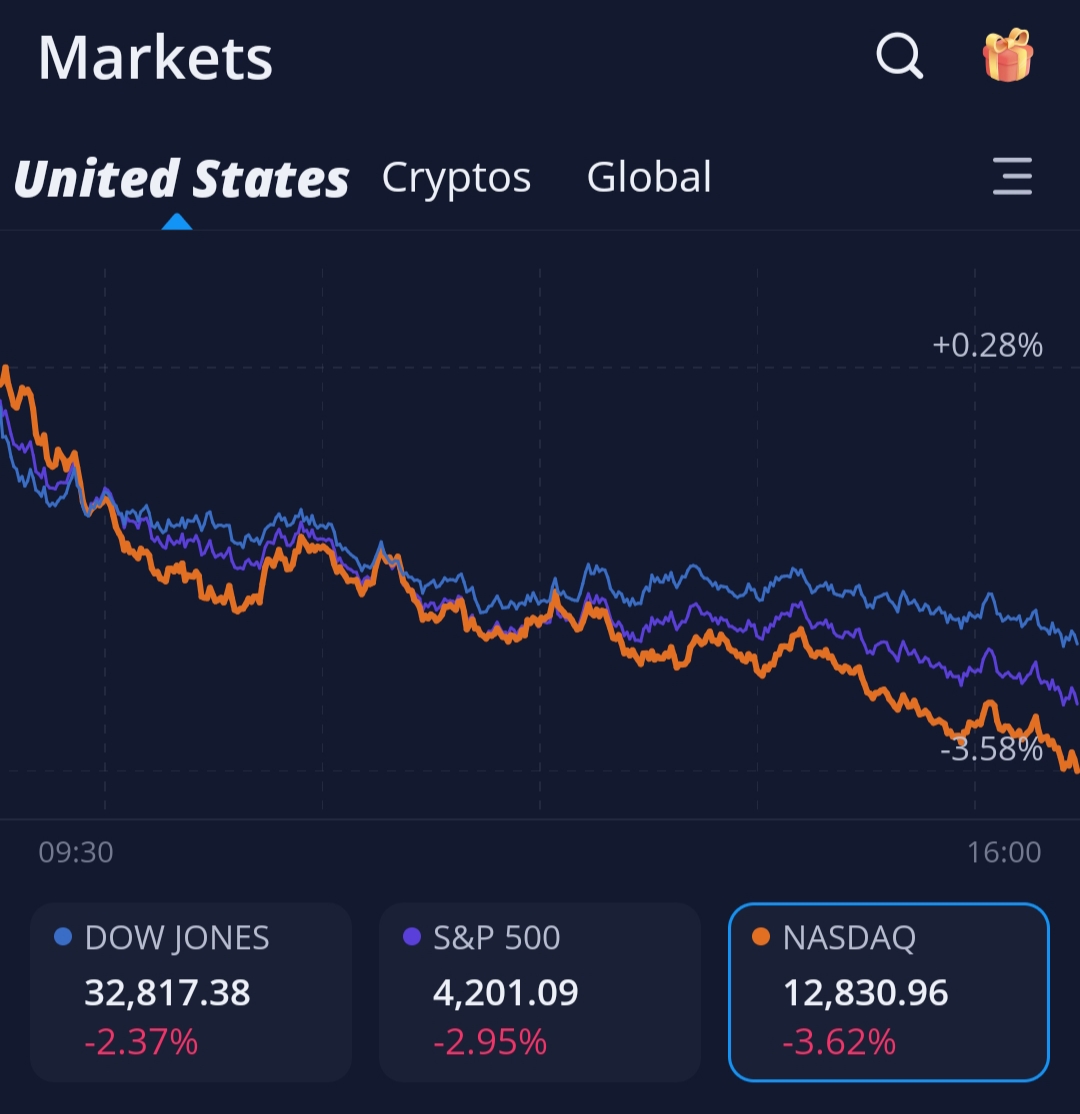The width and height of the screenshot is (1080, 1114).
Task: Open the Global markets tab
Action: point(649,178)
